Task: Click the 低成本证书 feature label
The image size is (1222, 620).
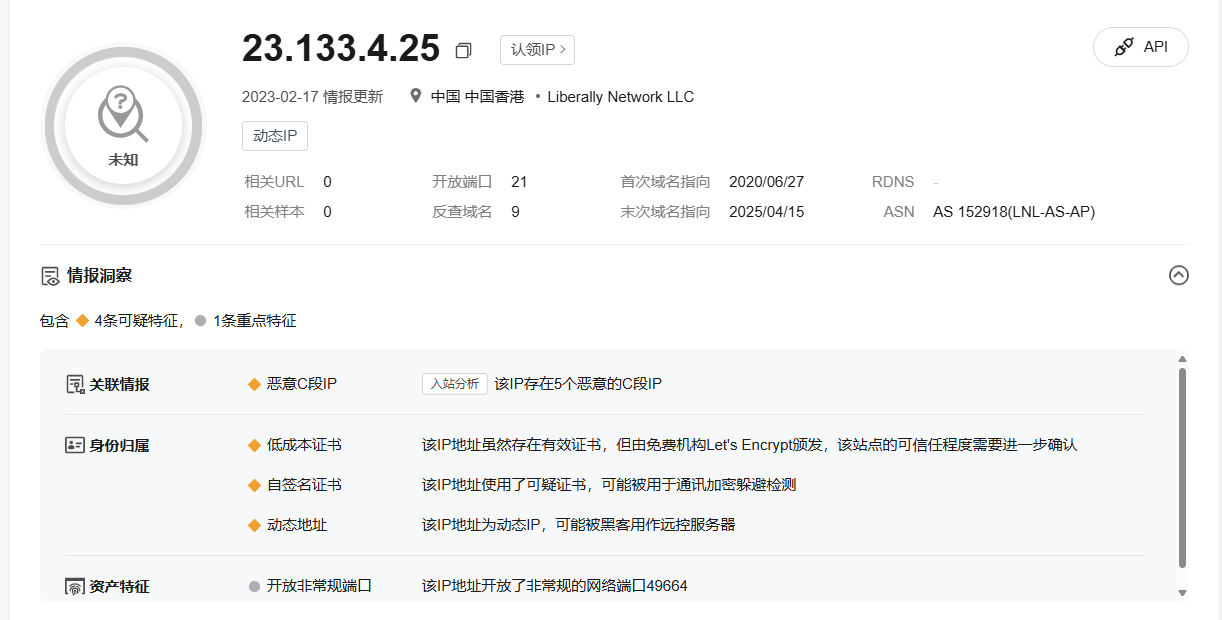Action: tap(304, 445)
